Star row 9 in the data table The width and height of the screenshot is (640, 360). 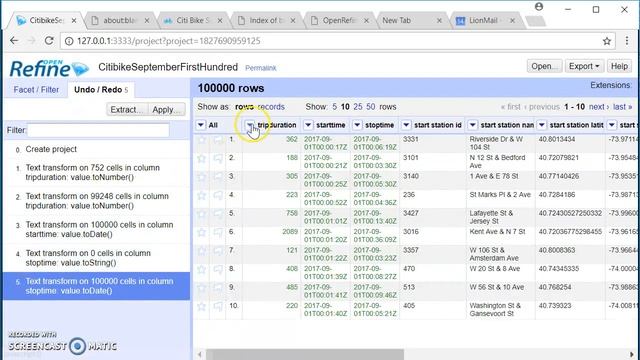coord(202,288)
